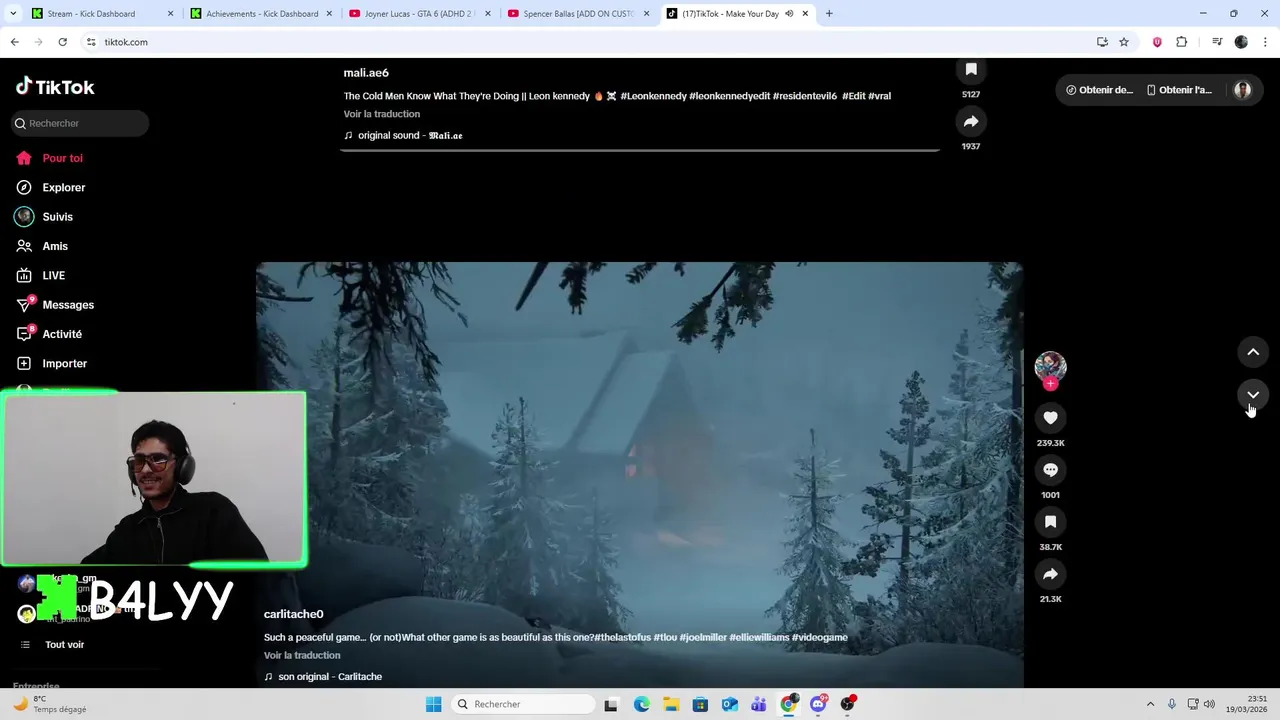
Task: Click the mali.ae6 video progress bar
Action: [640, 150]
